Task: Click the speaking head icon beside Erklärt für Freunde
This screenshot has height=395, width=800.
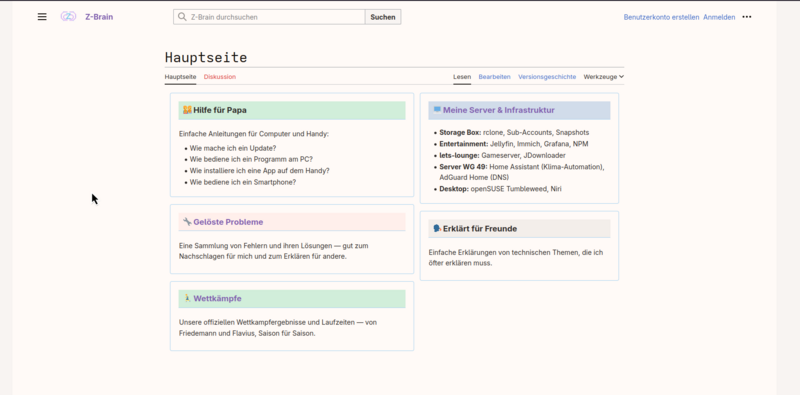Action: point(437,229)
